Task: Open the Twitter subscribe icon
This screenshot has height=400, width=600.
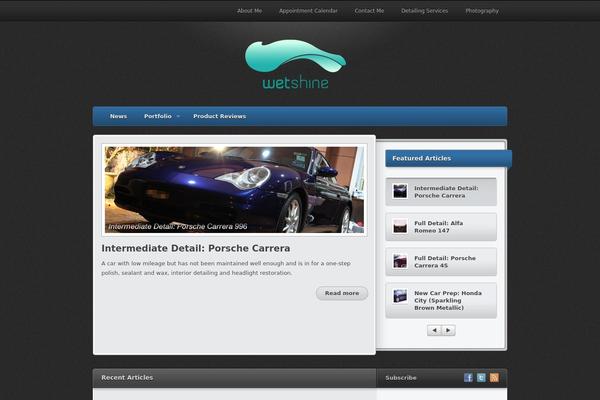Action: tap(481, 378)
